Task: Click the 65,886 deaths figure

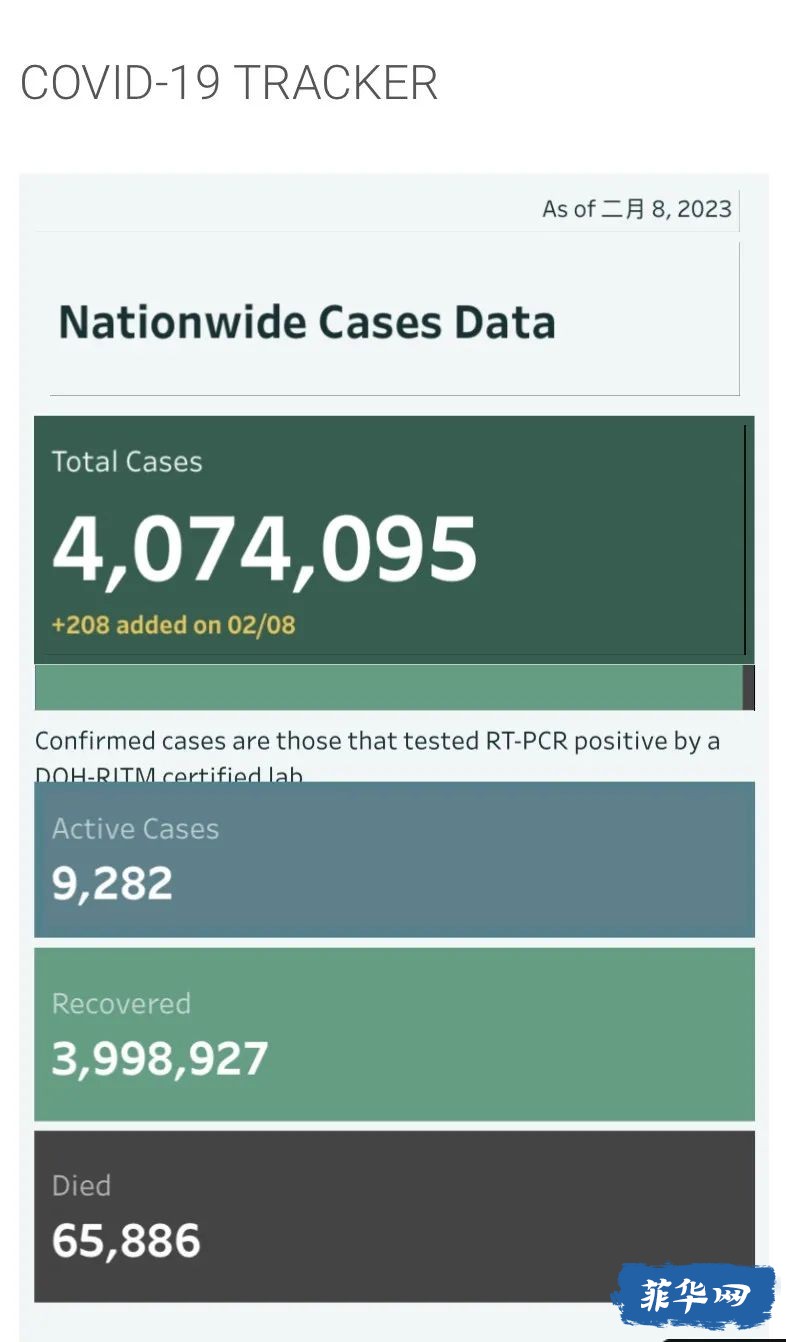Action: [x=126, y=1241]
